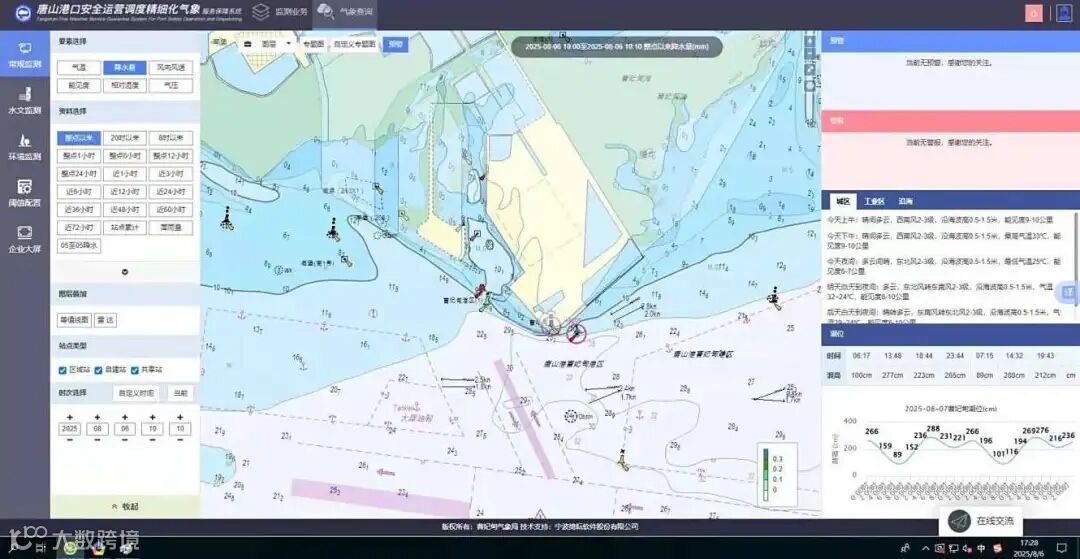Select the 相对湿度 element option
The width and height of the screenshot is (1080, 559).
(125, 85)
